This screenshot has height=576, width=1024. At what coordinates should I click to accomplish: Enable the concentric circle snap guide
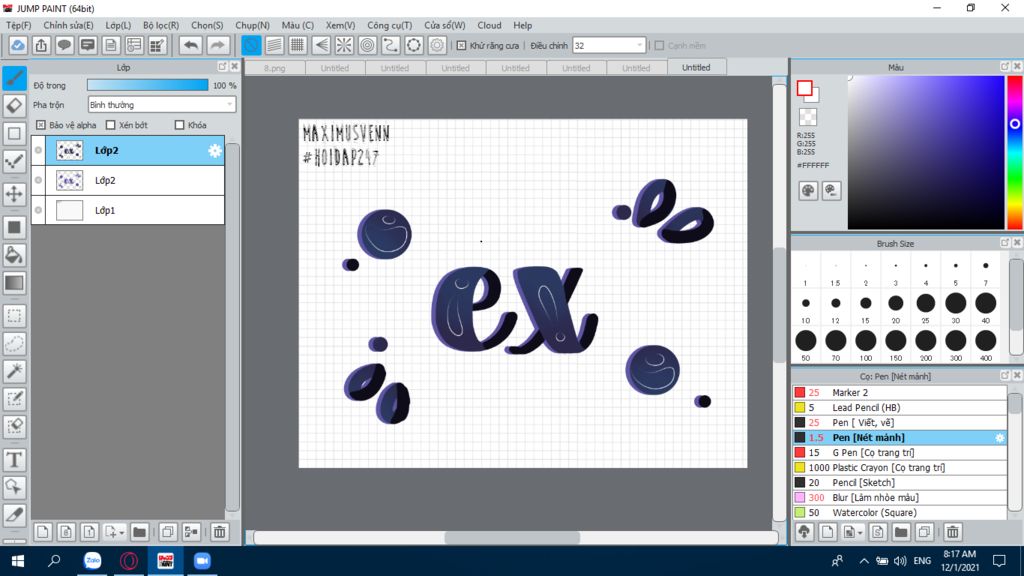click(x=368, y=45)
